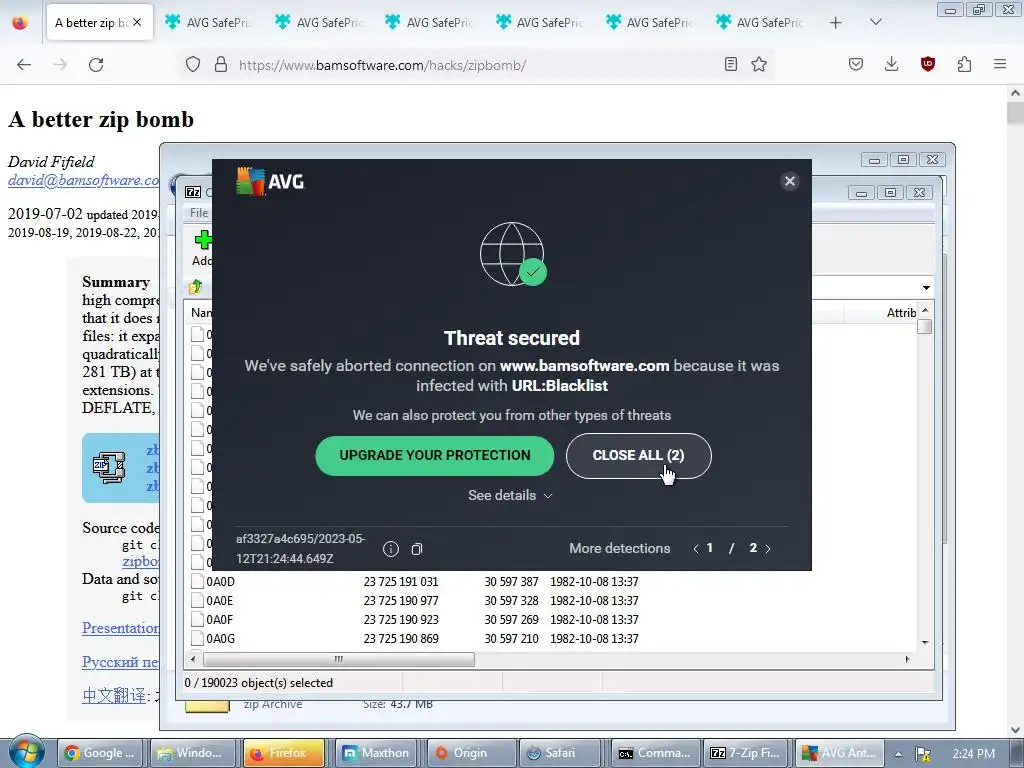Image resolution: width=1024 pixels, height=768 pixels.
Task: Switch to Safari in the taskbar
Action: click(560, 753)
